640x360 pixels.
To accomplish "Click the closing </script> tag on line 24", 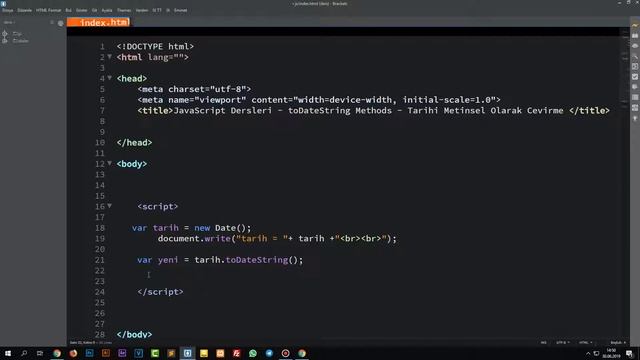I will 160,292.
